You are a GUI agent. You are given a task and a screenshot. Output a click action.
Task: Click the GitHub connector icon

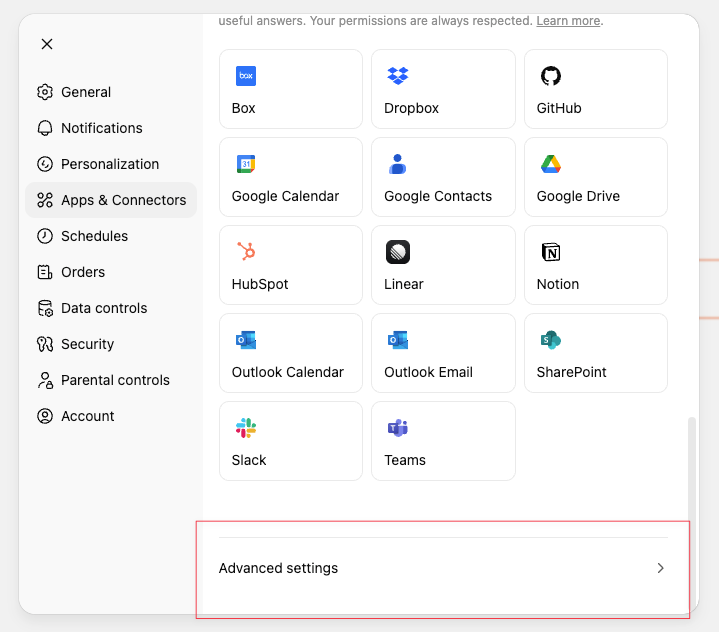(x=551, y=76)
